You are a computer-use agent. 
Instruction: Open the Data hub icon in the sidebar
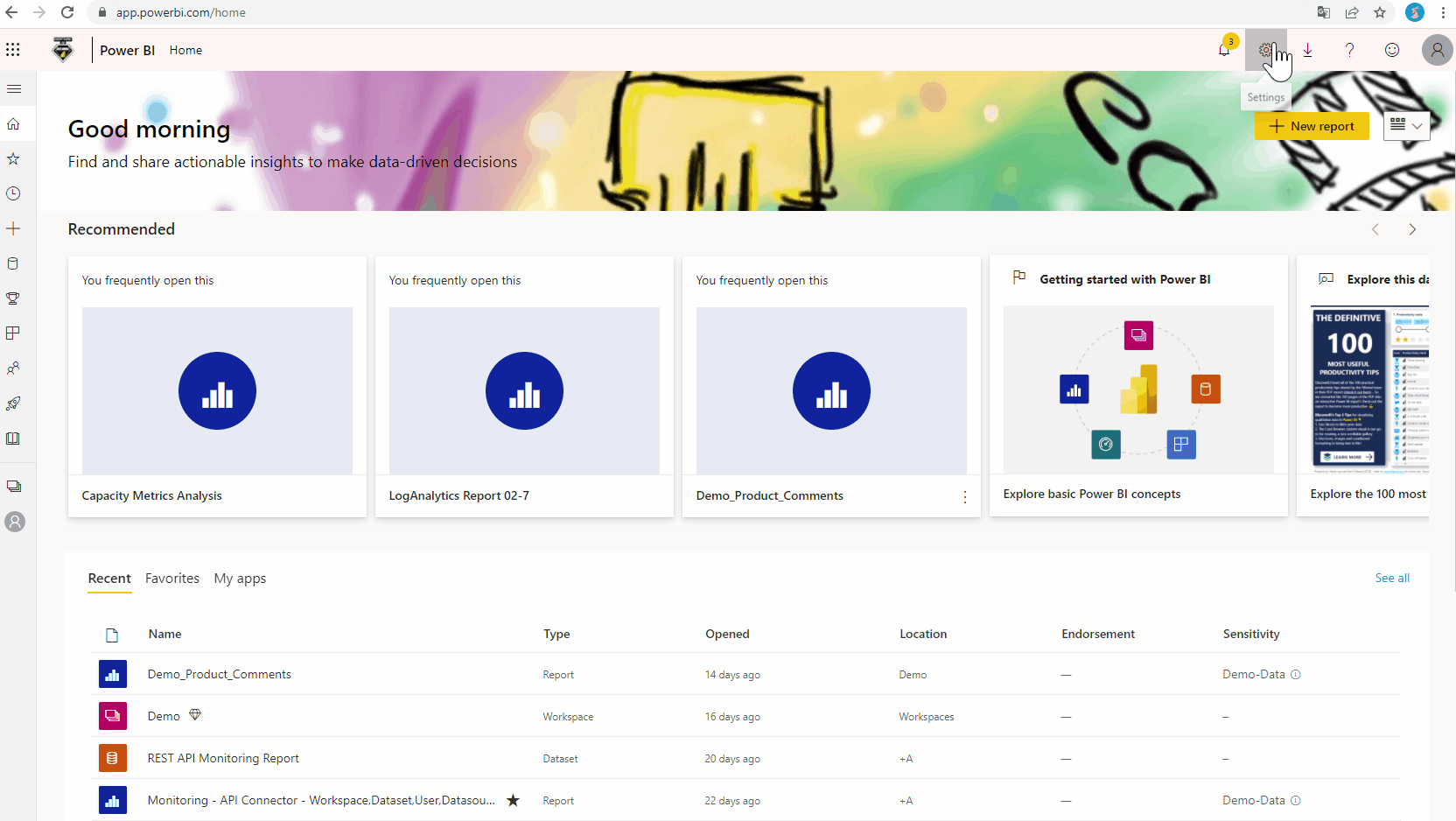pyautogui.click(x=13, y=263)
